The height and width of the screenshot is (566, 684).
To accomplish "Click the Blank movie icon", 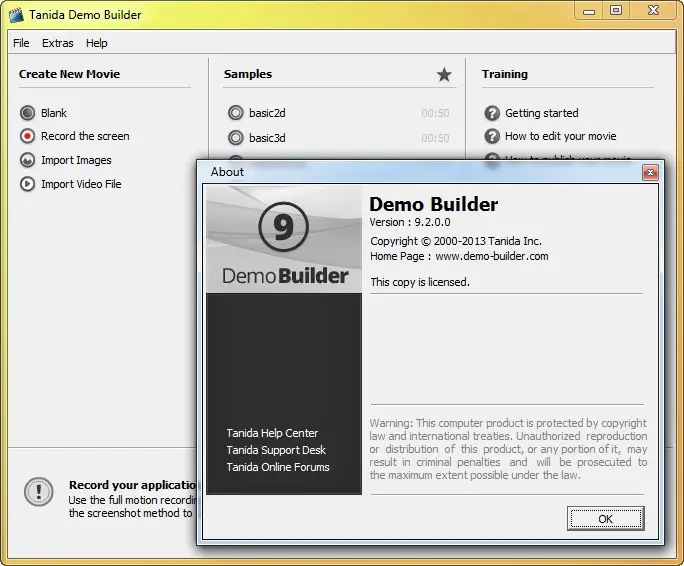I will tap(27, 113).
